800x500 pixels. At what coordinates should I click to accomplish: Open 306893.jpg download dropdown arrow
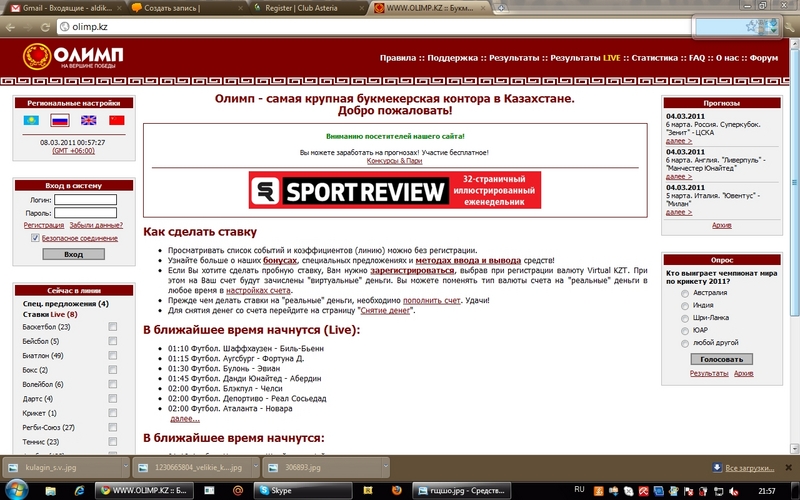(386, 467)
